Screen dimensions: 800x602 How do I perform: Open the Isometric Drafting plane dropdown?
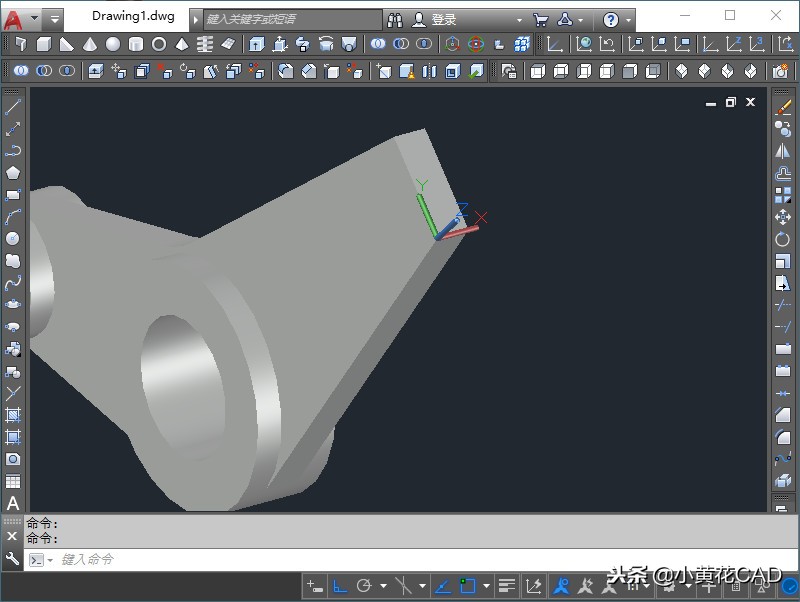click(x=422, y=586)
